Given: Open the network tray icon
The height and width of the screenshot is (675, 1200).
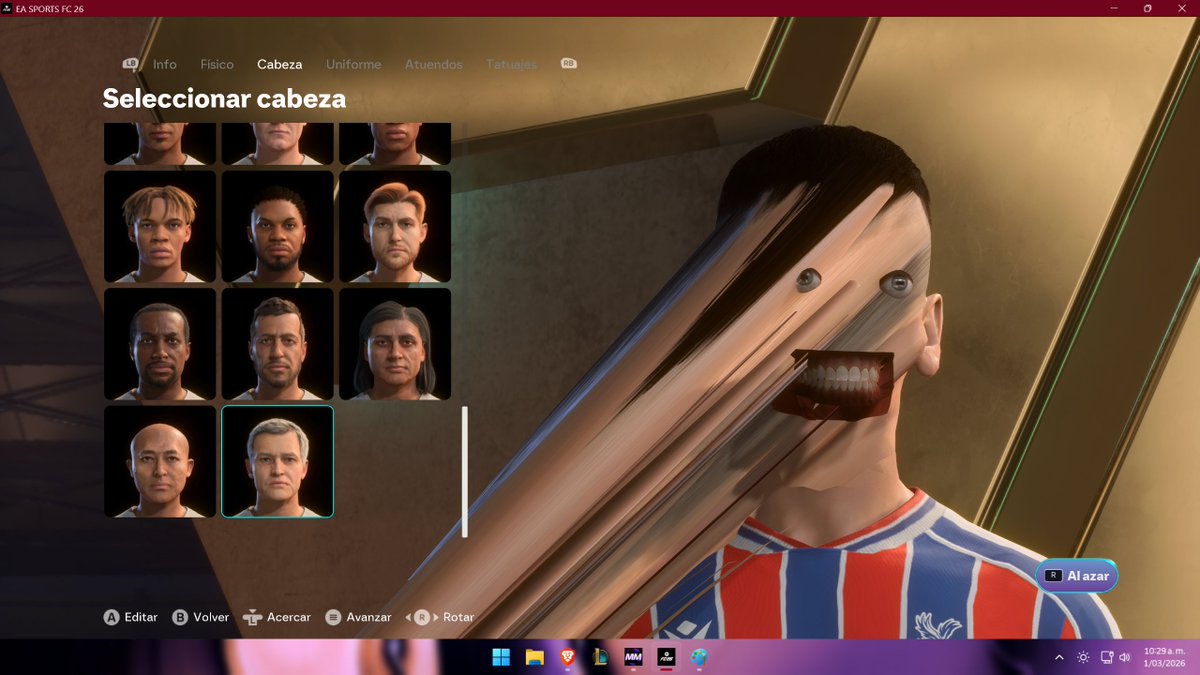Looking at the screenshot, I should 1107,657.
